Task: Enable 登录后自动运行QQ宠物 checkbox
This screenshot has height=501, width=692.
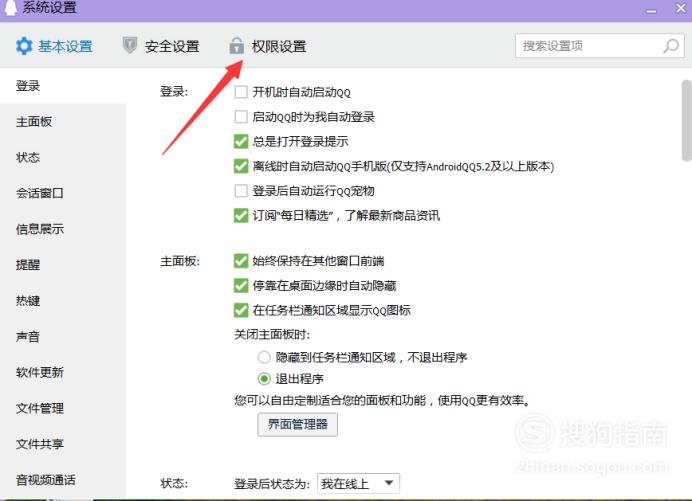Action: click(x=241, y=191)
